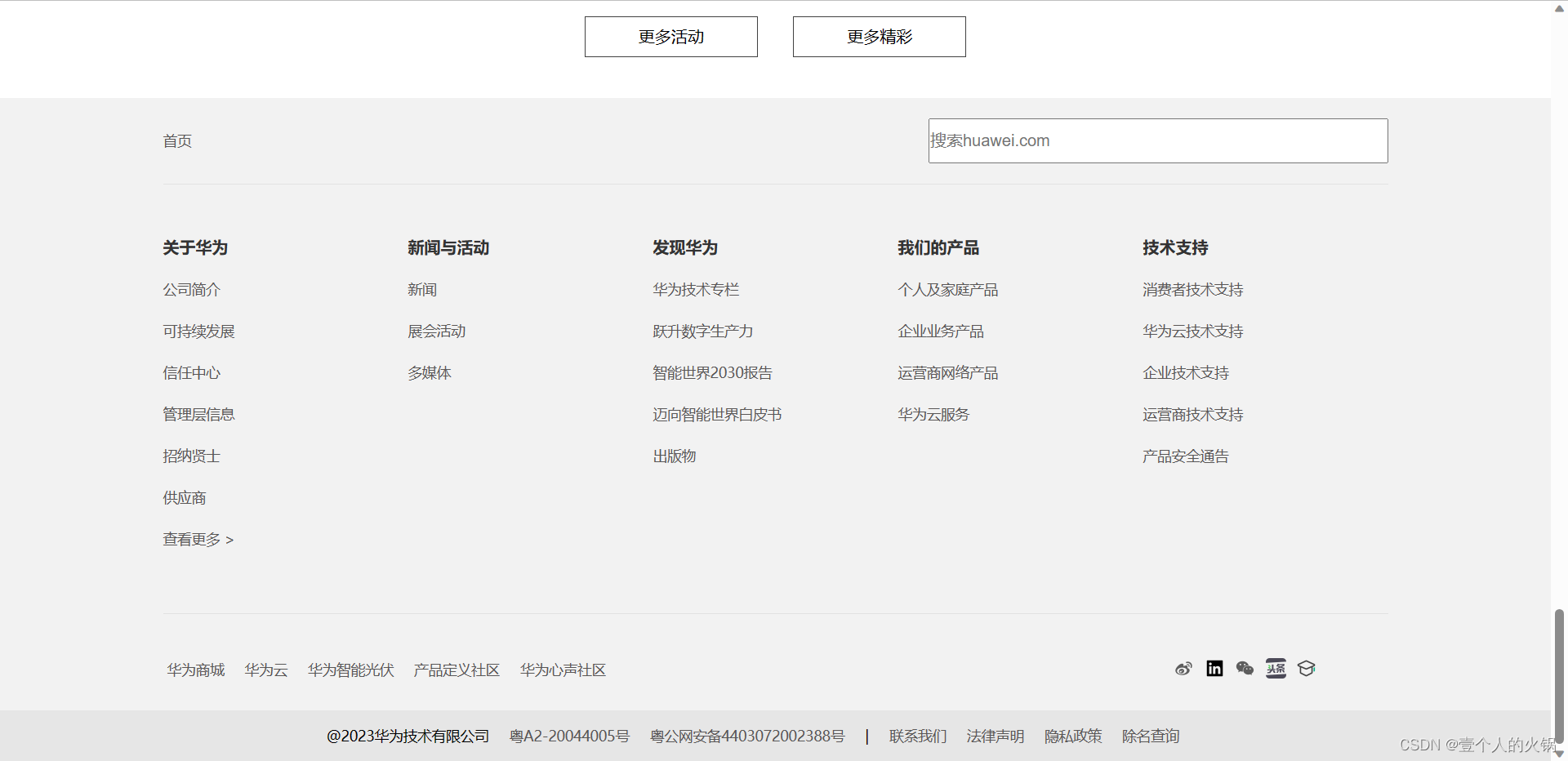Open 产品安全通告 link
The width and height of the screenshot is (1568, 761).
point(1186,456)
